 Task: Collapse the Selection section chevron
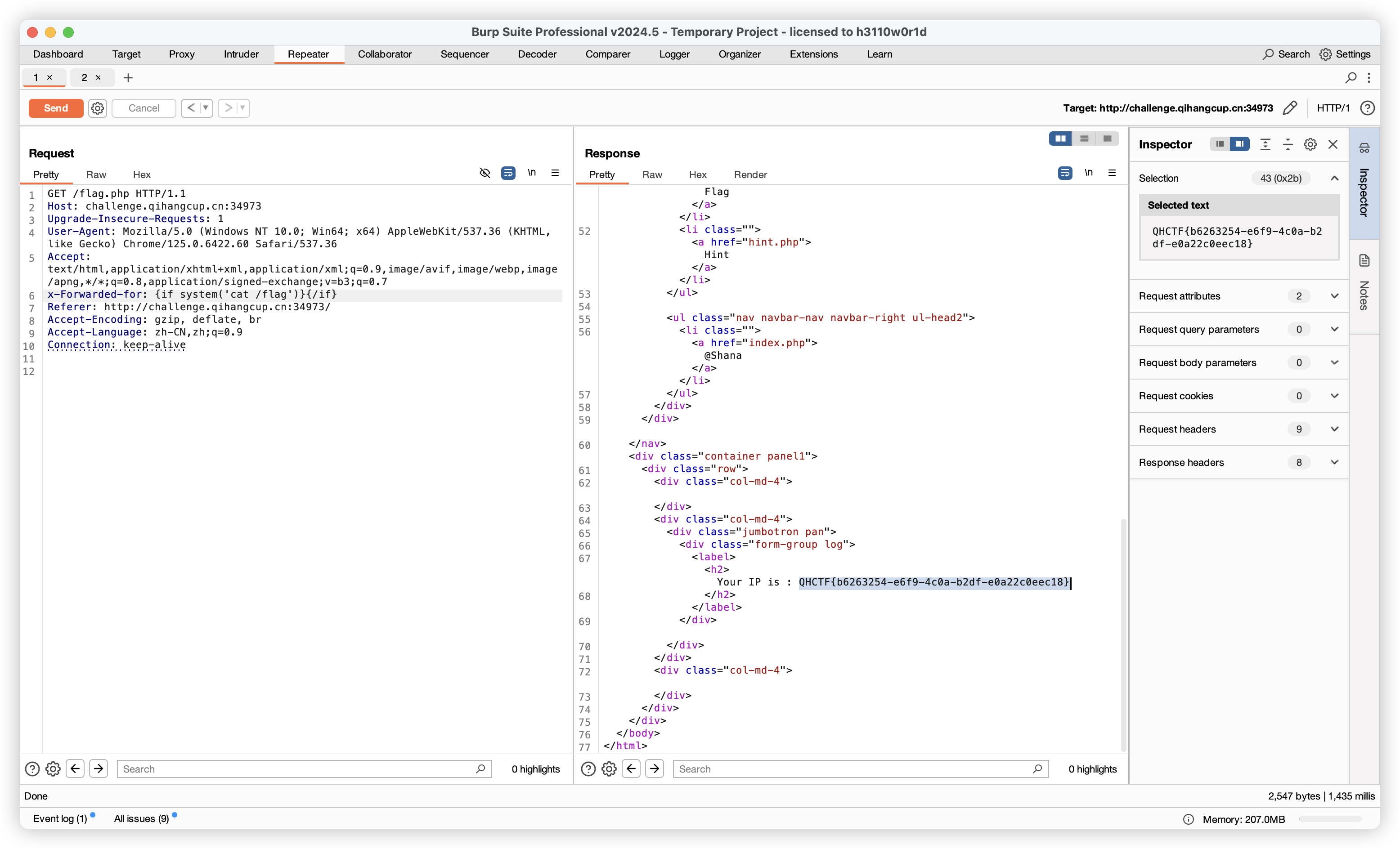coord(1334,179)
